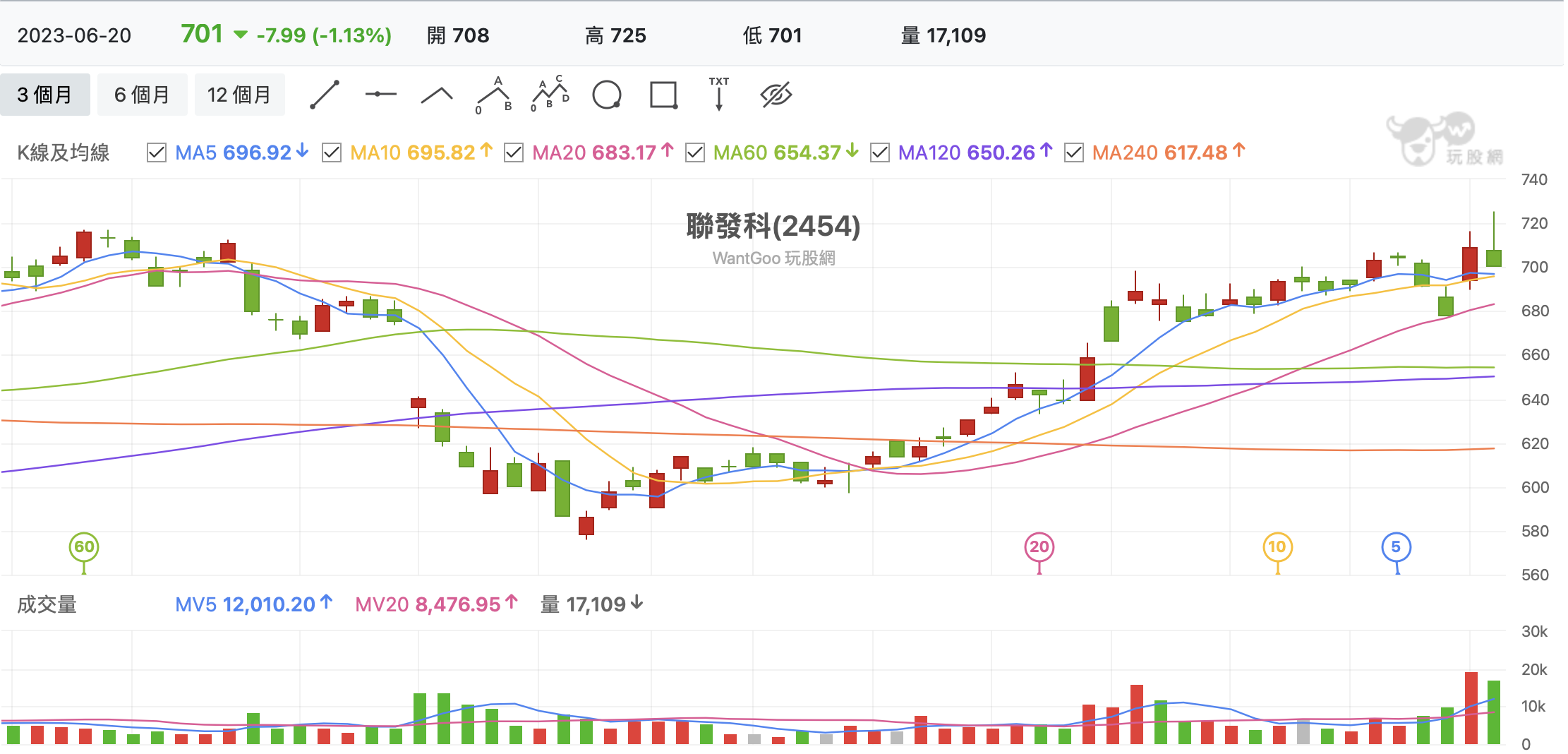Click the yellow 10 moving average marker
The image size is (1568, 754).
coord(1277,547)
